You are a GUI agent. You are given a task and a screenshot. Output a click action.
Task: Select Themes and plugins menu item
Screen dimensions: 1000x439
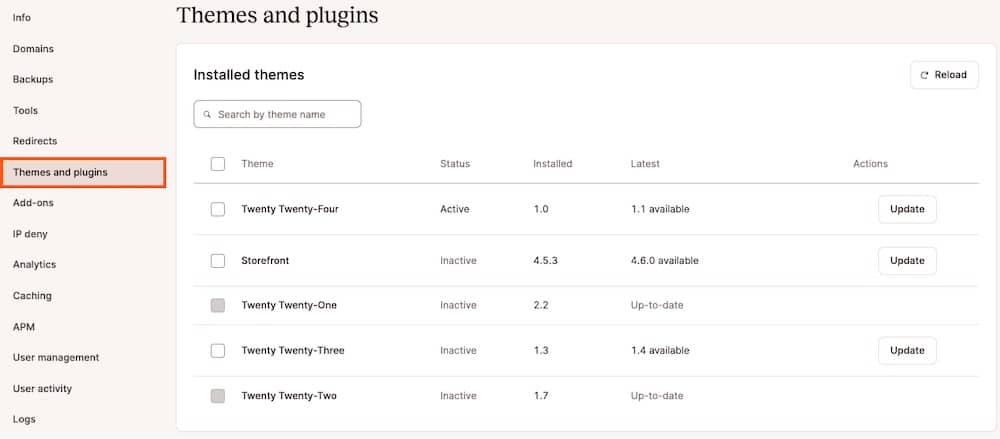[60, 173]
